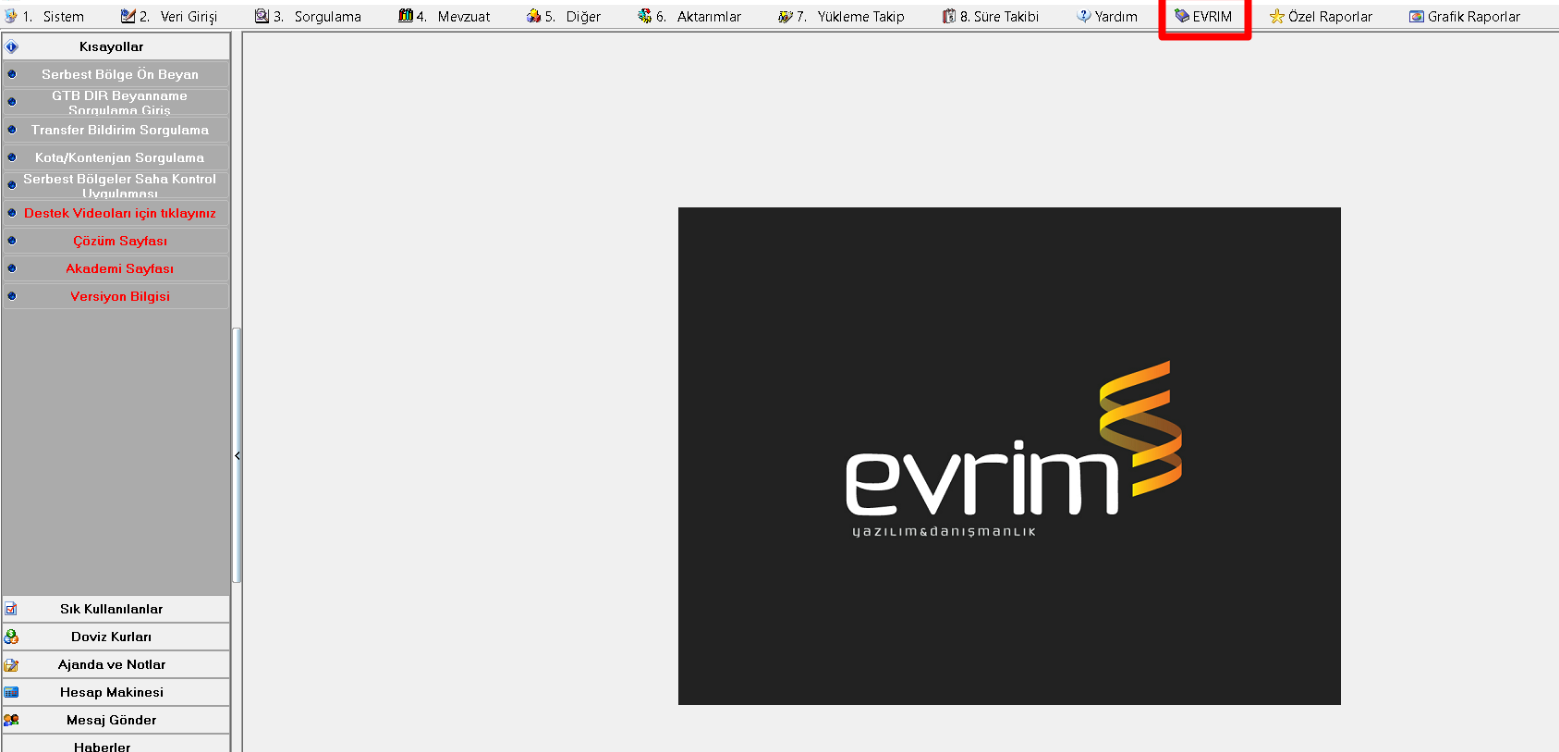Open the Akademi Sayfası link

pyautogui.click(x=116, y=269)
